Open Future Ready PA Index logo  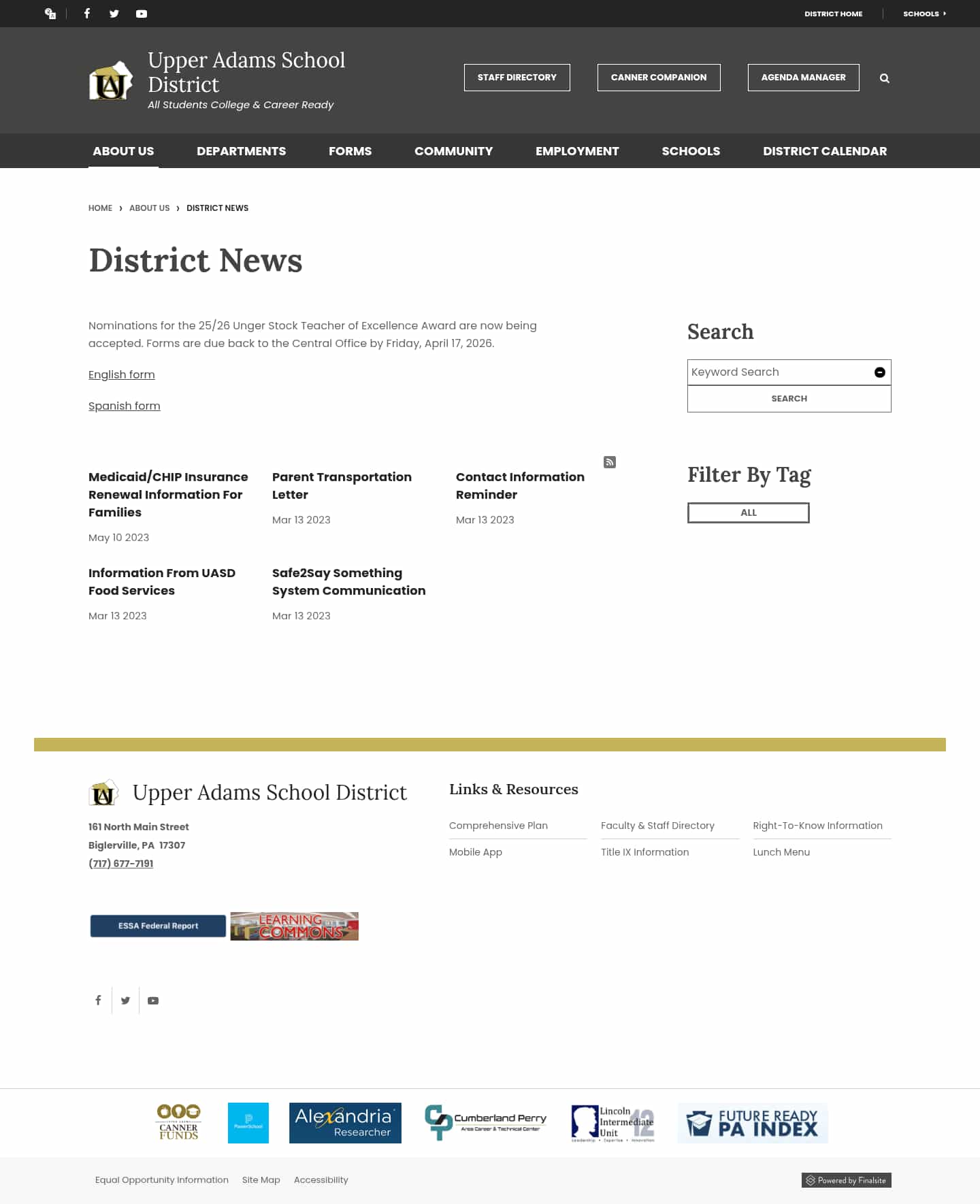click(x=753, y=1123)
